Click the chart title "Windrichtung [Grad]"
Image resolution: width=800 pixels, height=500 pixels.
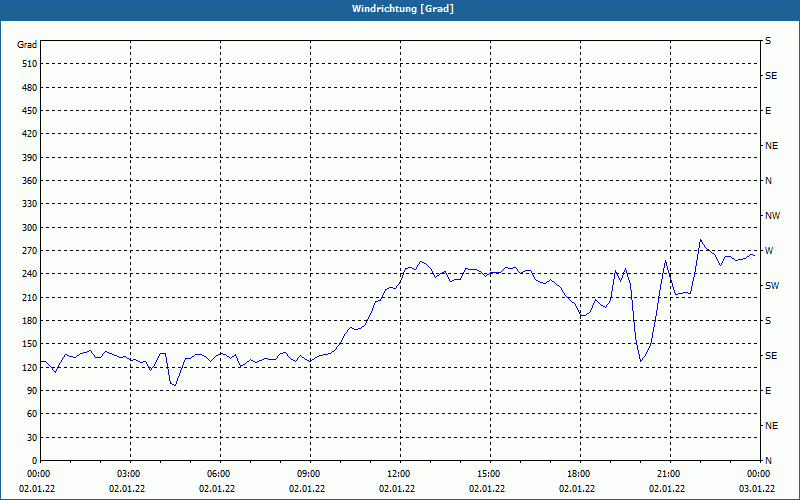[403, 9]
